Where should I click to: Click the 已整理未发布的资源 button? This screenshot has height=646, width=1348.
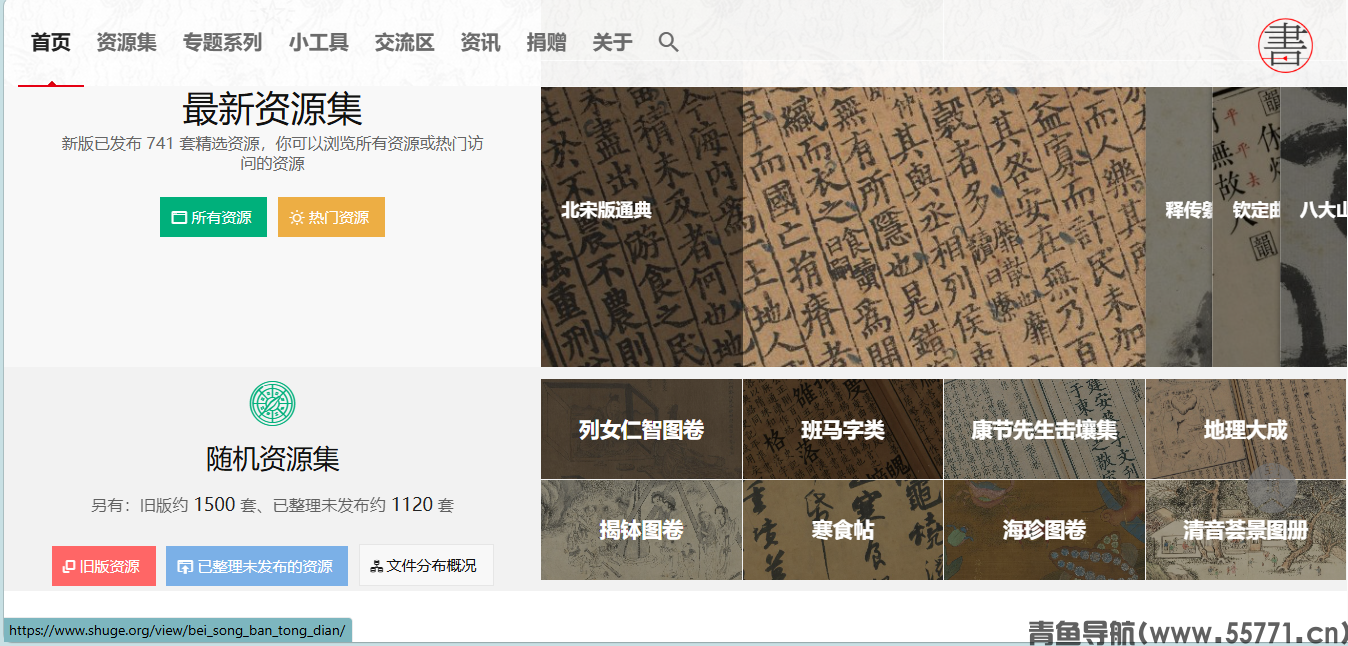point(257,566)
